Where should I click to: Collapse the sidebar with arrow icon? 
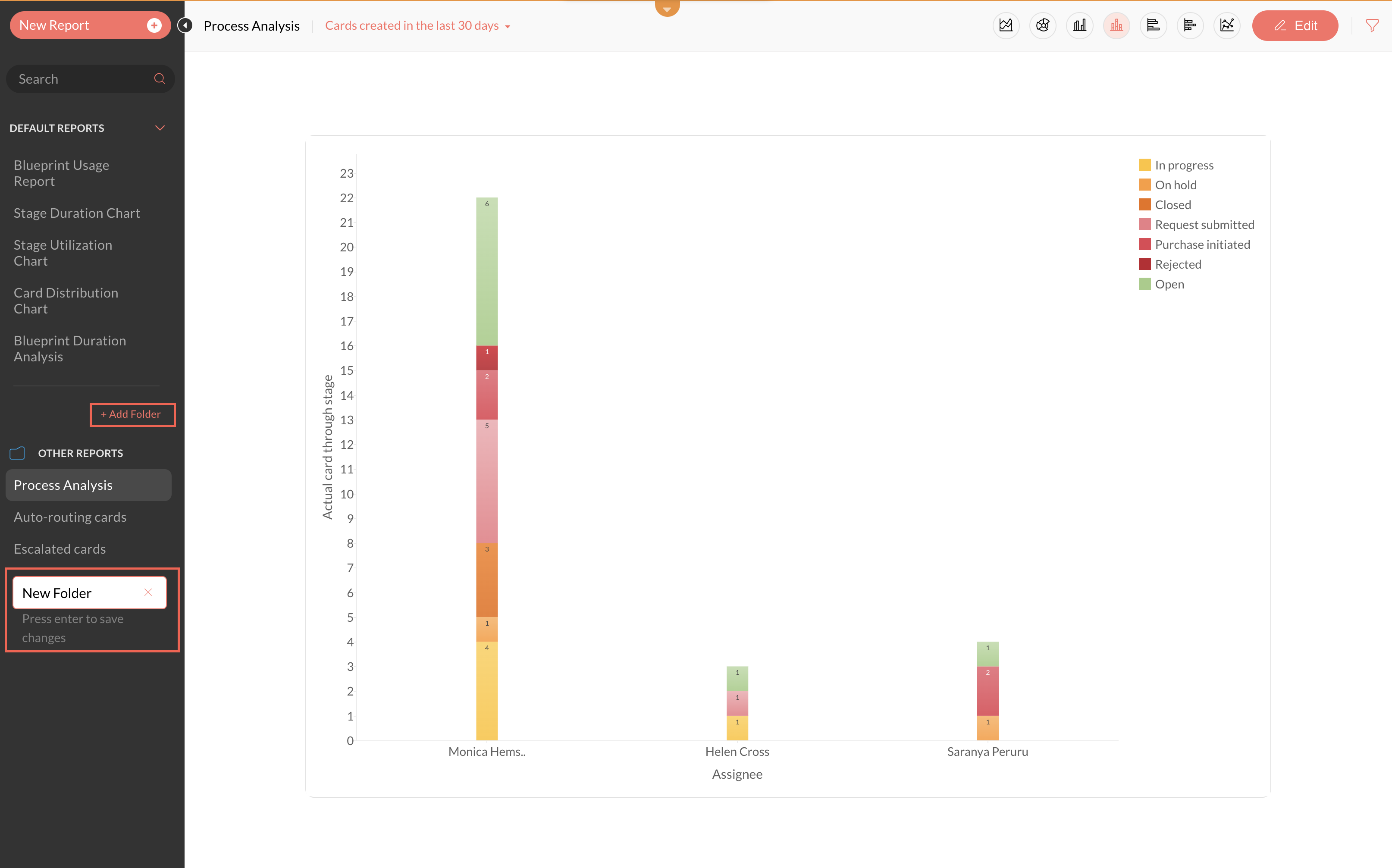[x=185, y=25]
